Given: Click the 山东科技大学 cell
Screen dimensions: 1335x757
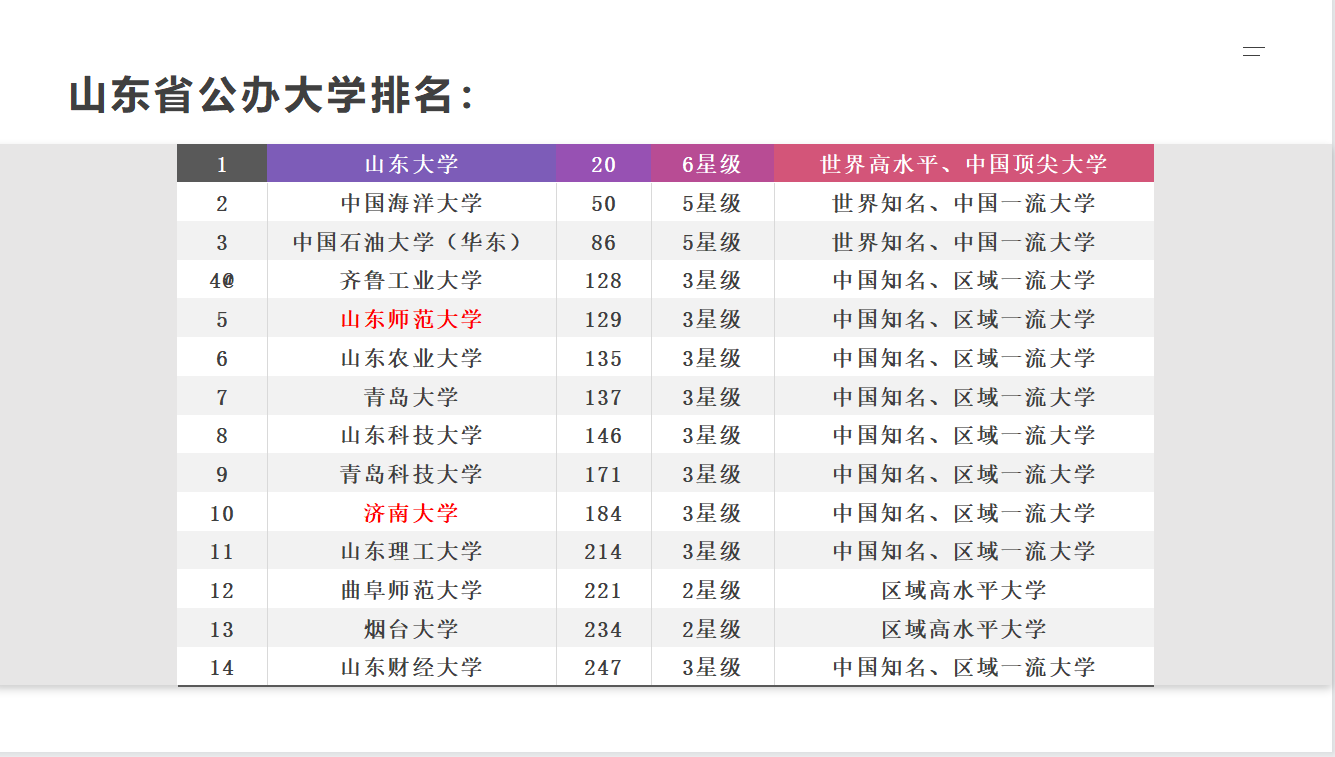Looking at the screenshot, I should (x=411, y=435).
